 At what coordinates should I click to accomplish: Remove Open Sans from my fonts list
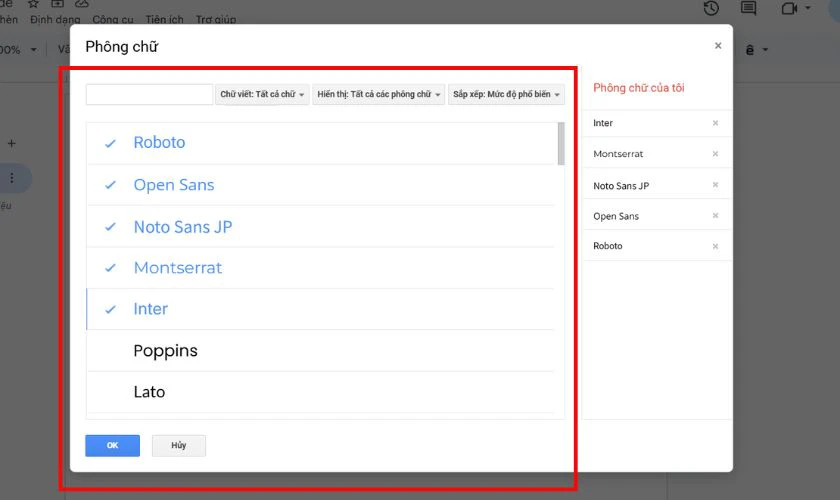(x=715, y=215)
